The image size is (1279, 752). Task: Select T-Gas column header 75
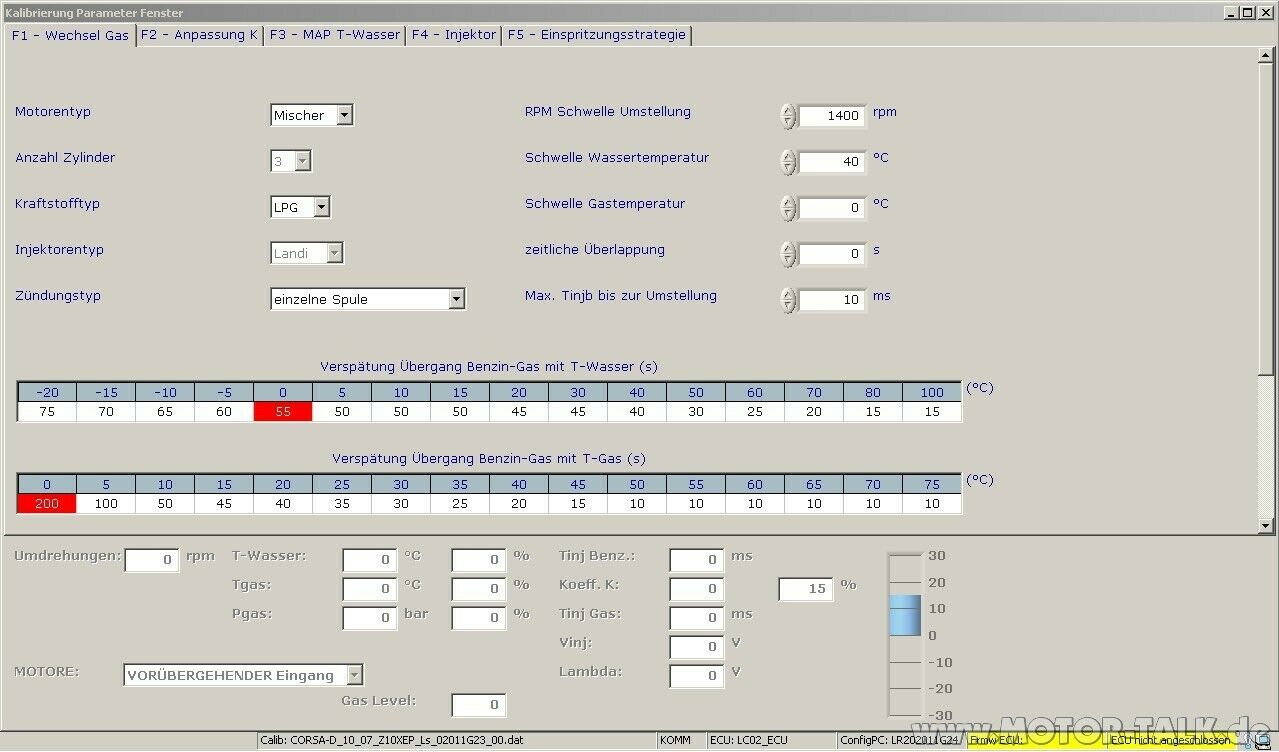932,484
